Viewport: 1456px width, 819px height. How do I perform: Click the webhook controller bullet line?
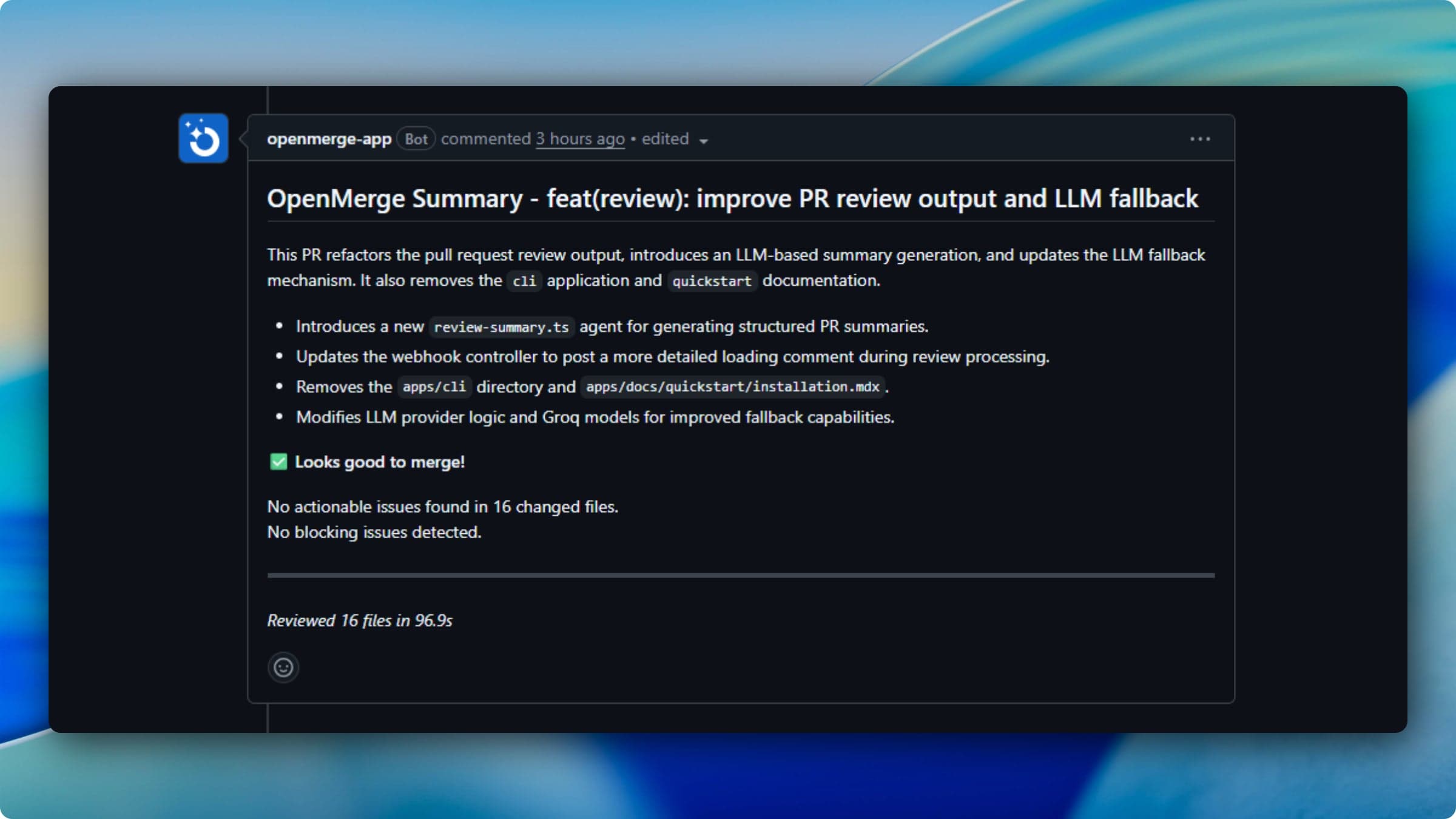673,357
